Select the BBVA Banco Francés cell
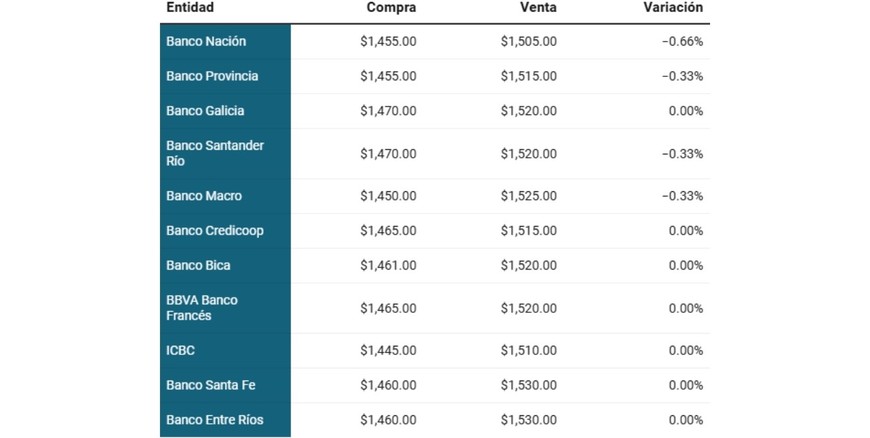This screenshot has width=870, height=438. (x=202, y=308)
